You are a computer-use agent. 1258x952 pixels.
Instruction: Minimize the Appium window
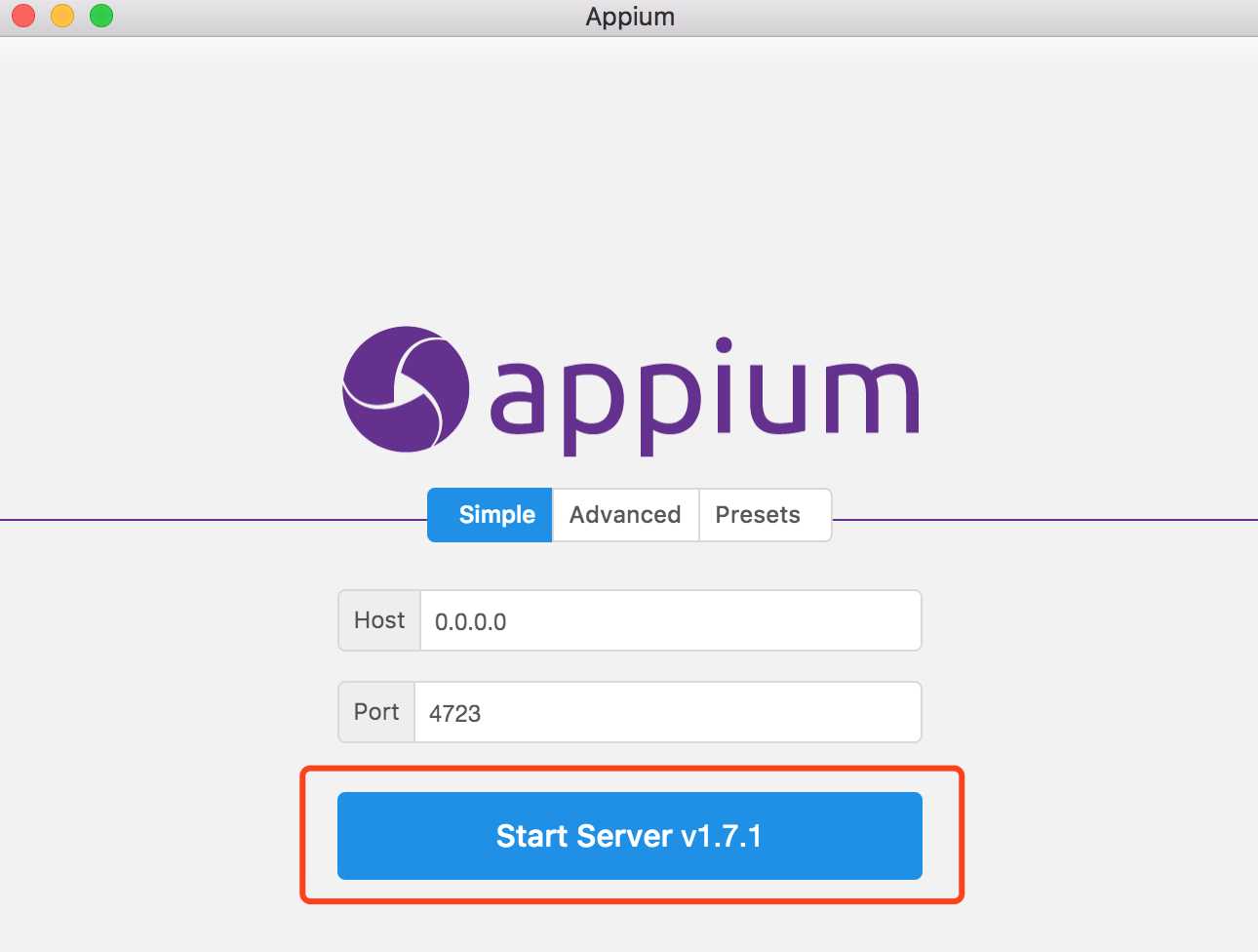(62, 16)
